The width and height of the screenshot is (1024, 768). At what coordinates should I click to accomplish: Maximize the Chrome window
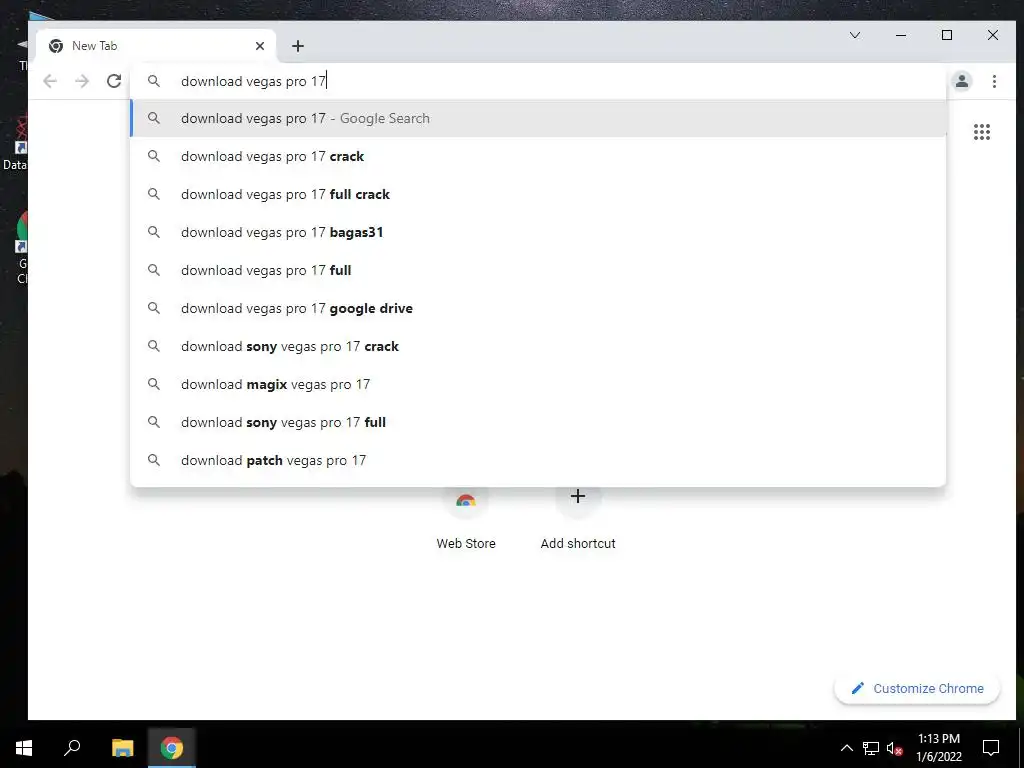coord(947,35)
